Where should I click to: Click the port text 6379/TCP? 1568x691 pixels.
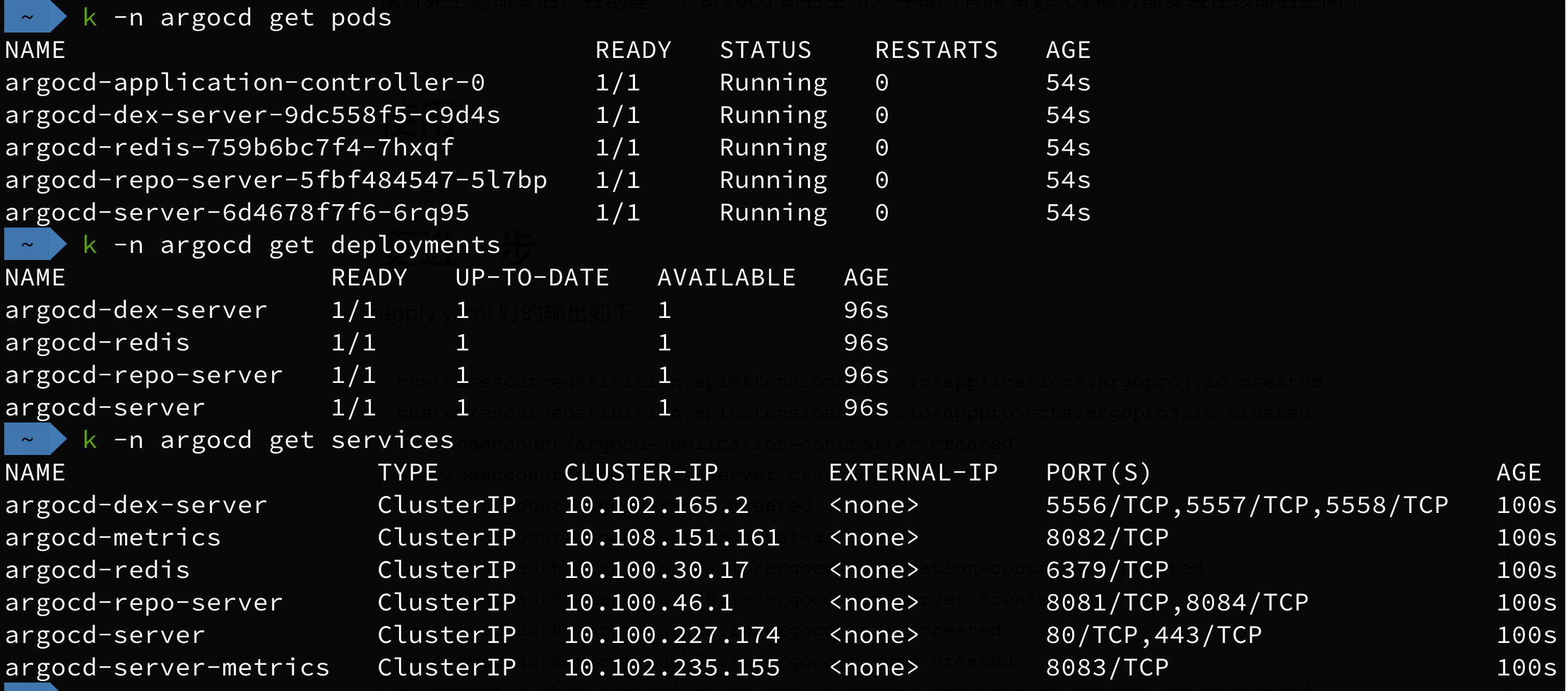tap(1107, 570)
